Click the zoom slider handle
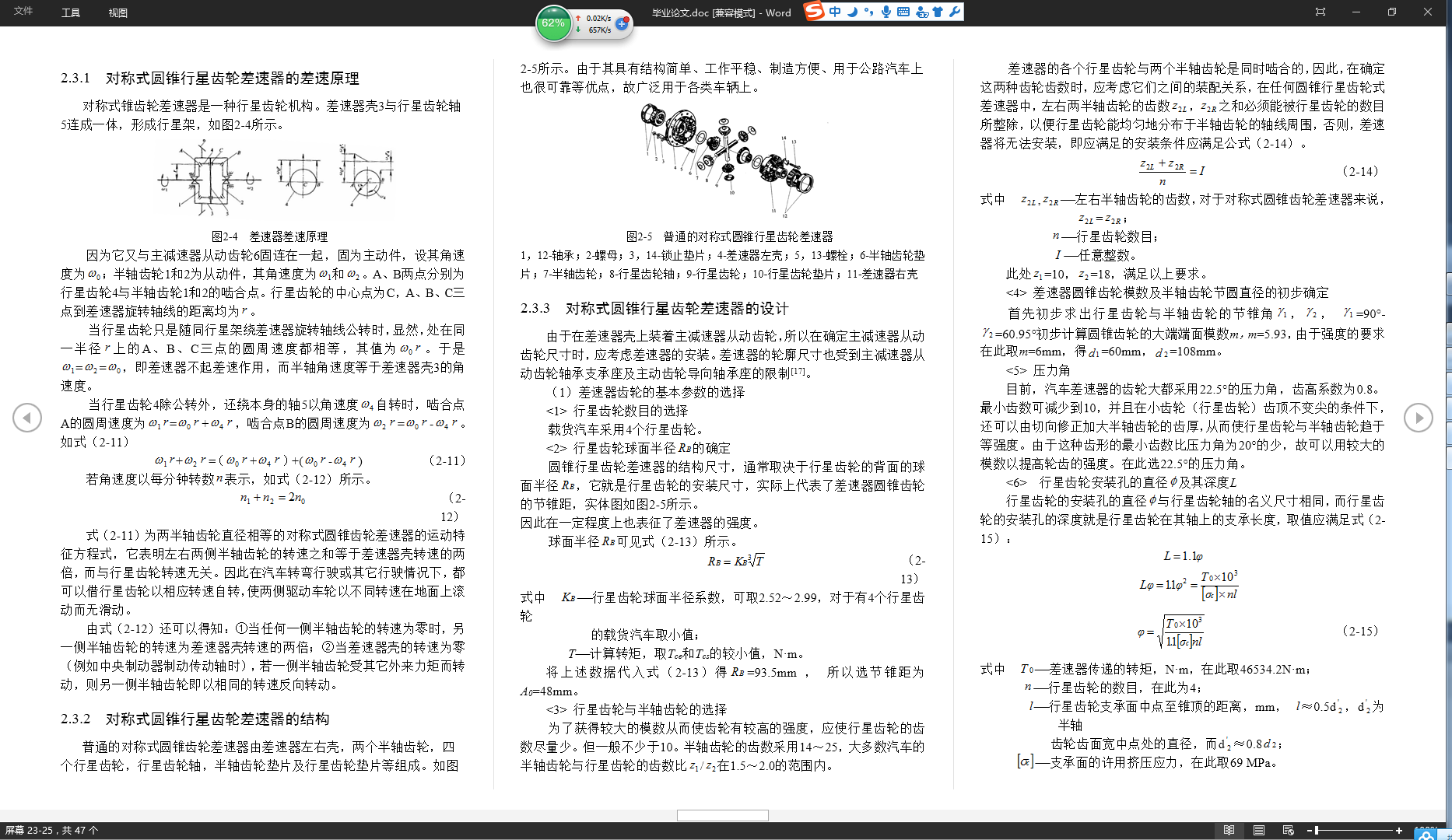1452x840 pixels. coord(1316,830)
